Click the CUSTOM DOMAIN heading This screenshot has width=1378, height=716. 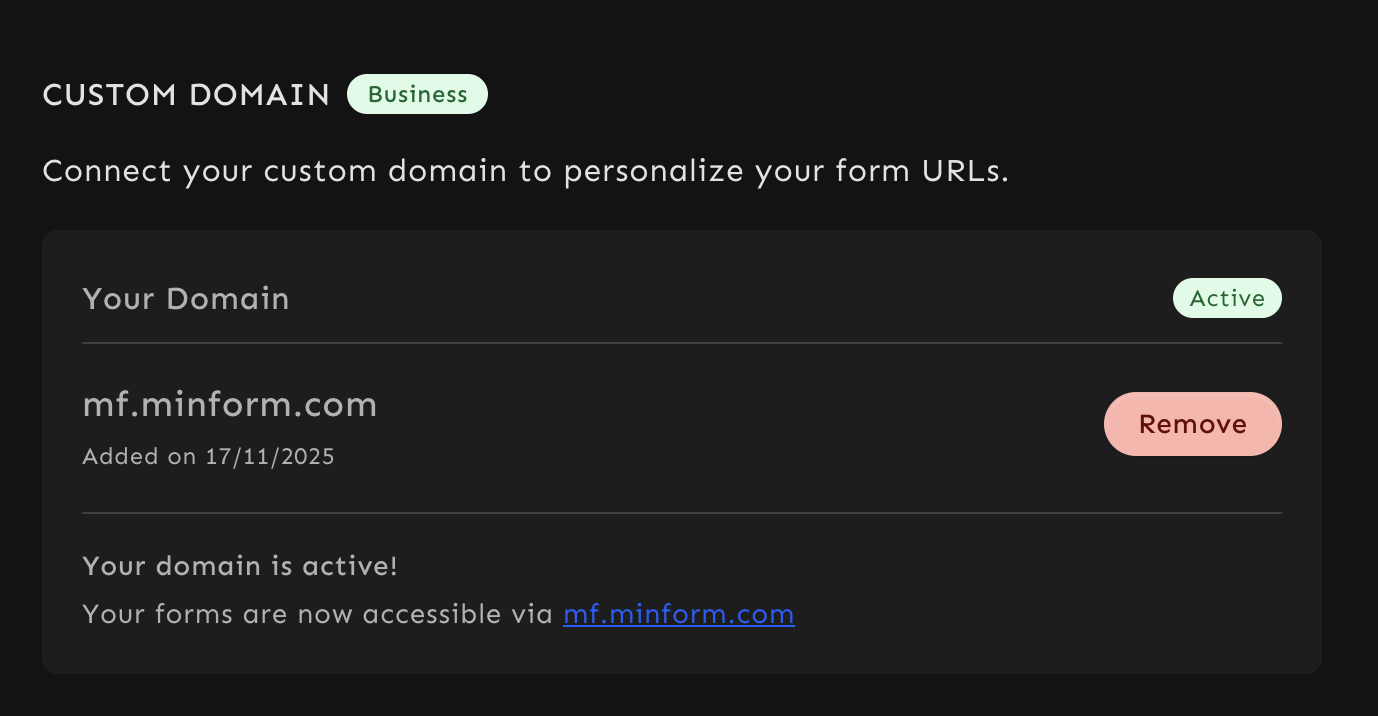click(186, 95)
